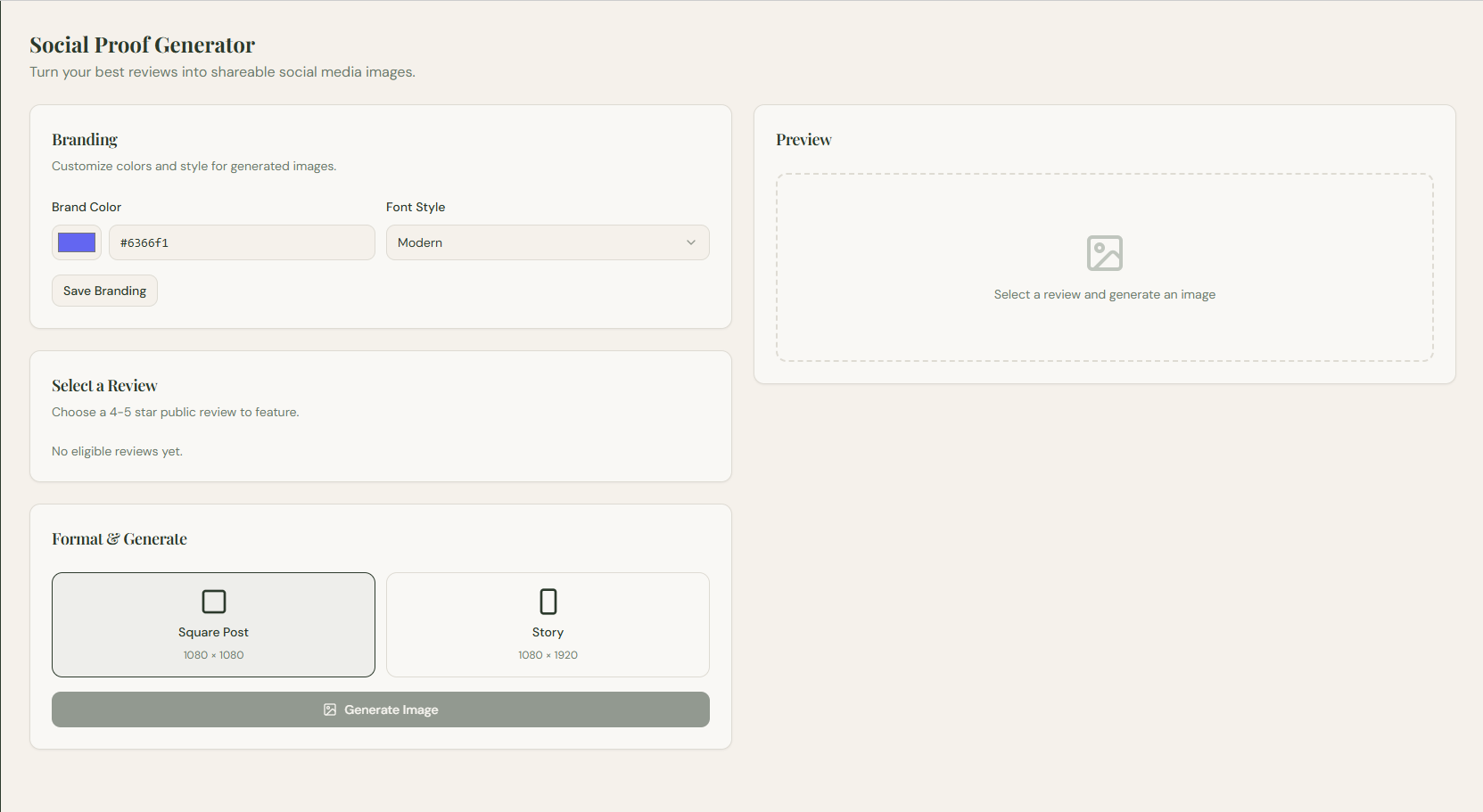Select the Square Post format option
This screenshot has height=812, width=1483.
pyautogui.click(x=213, y=625)
